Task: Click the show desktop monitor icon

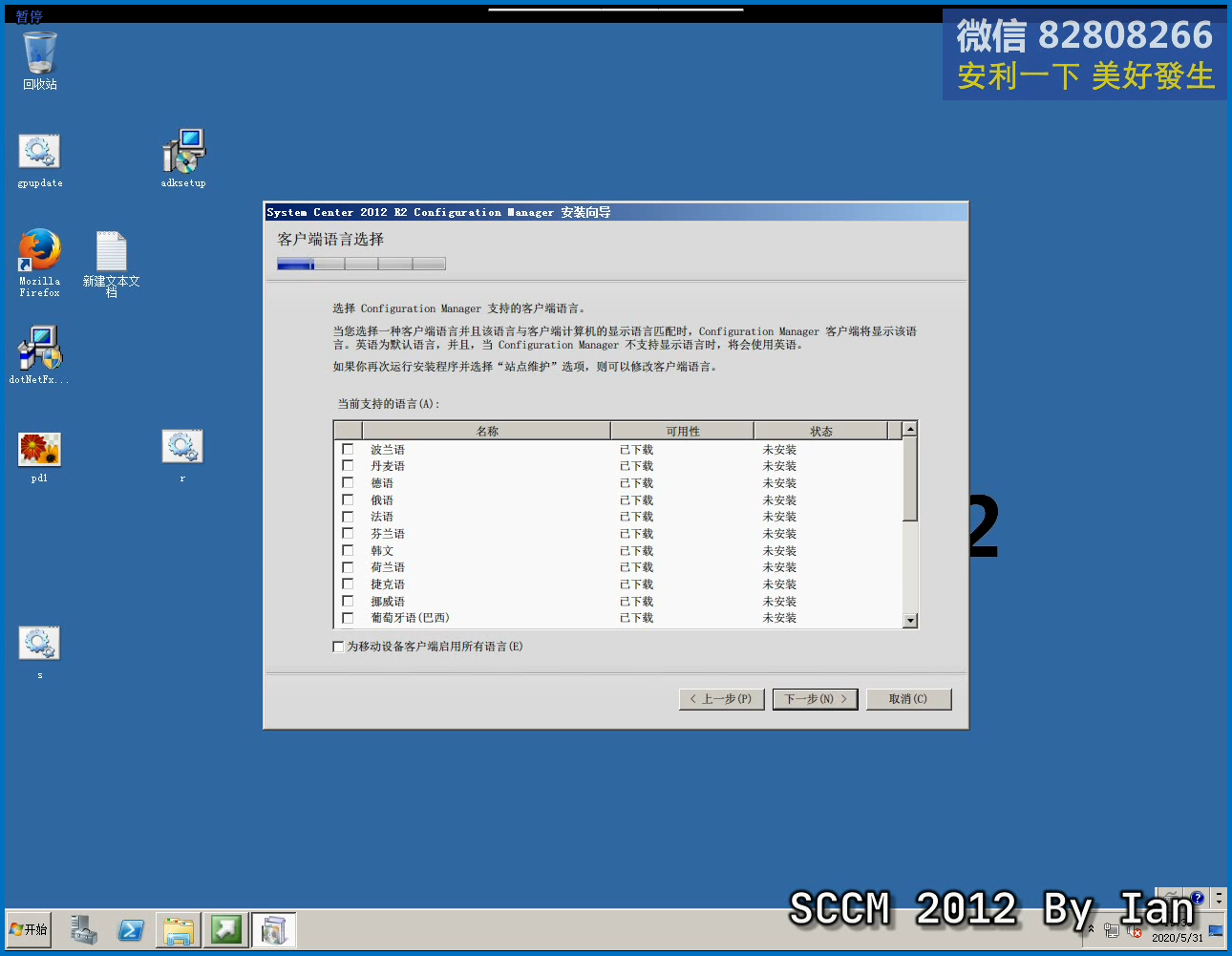Action: 1216,930
